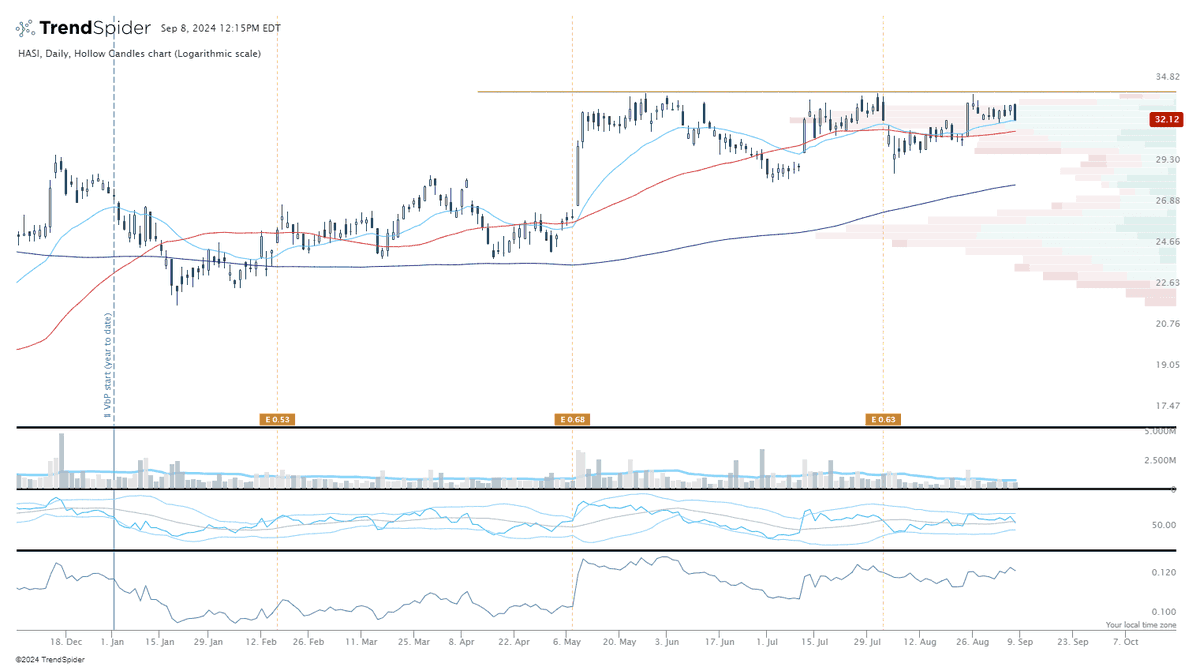Click the Your local time zone text
The image size is (1200, 667).
point(1142,625)
